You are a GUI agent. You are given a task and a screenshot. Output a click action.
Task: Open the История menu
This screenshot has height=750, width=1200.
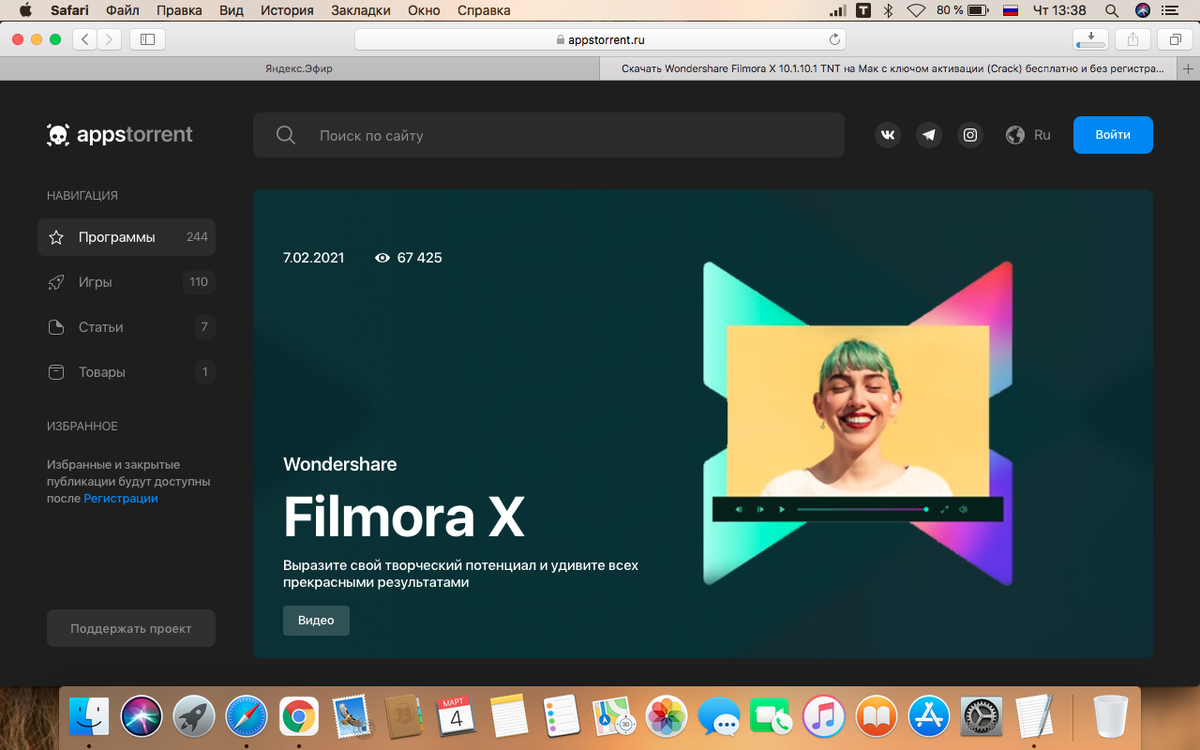click(x=287, y=10)
